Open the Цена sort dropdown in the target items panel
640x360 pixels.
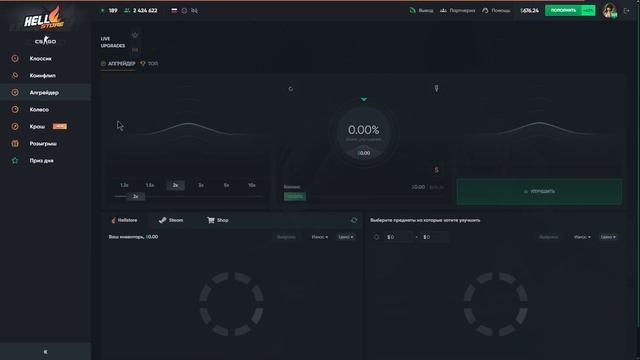tap(608, 237)
